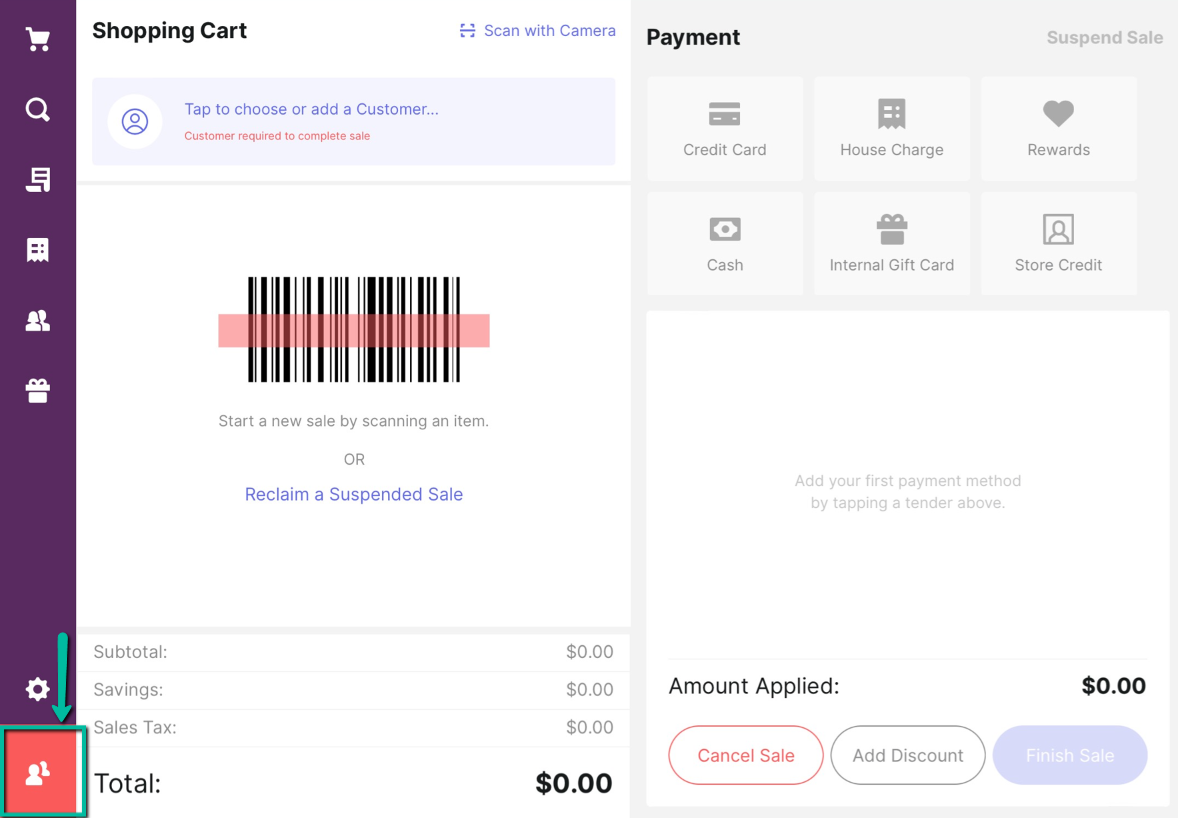Select Internal Gift Card tender
The width and height of the screenshot is (1178, 818).
point(892,243)
